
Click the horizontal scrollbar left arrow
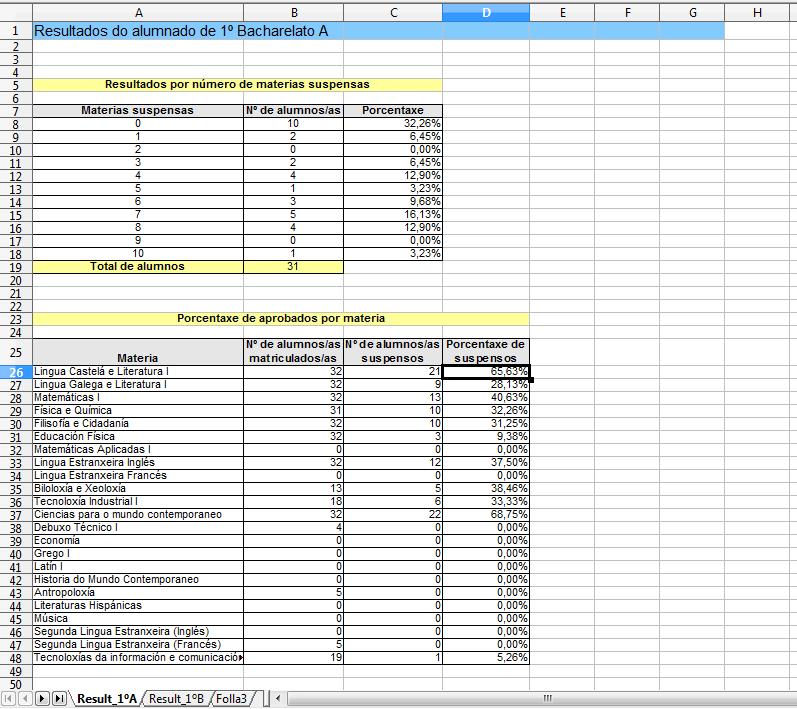(x=277, y=698)
